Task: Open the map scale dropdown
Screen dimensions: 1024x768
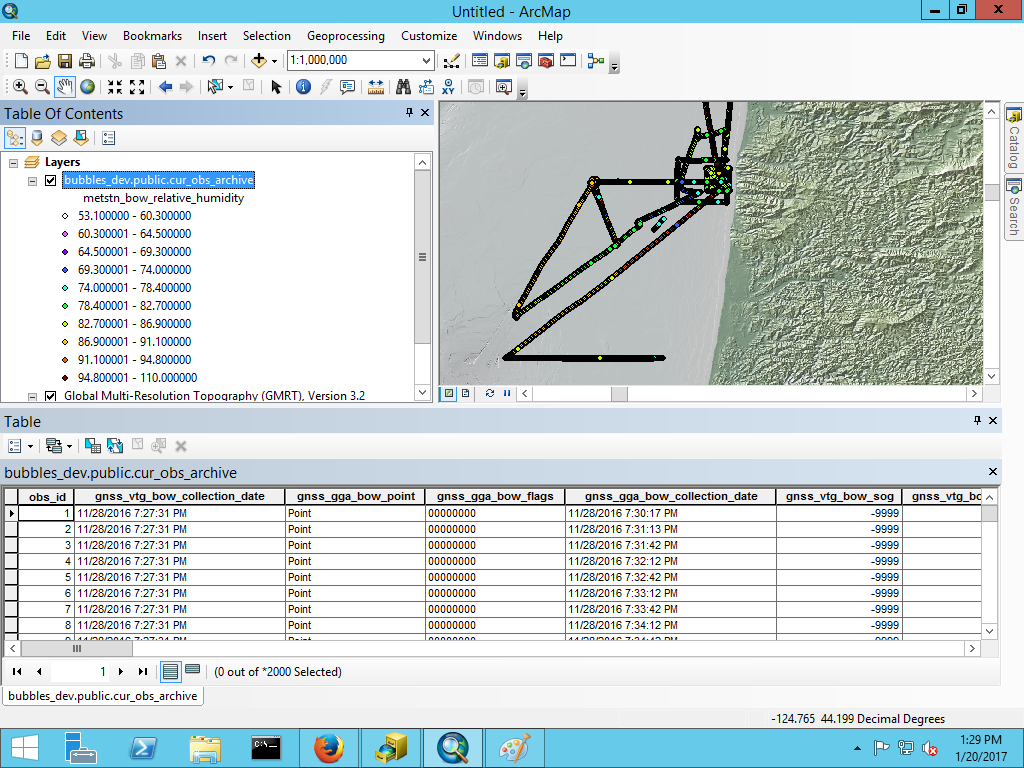Action: click(x=426, y=61)
